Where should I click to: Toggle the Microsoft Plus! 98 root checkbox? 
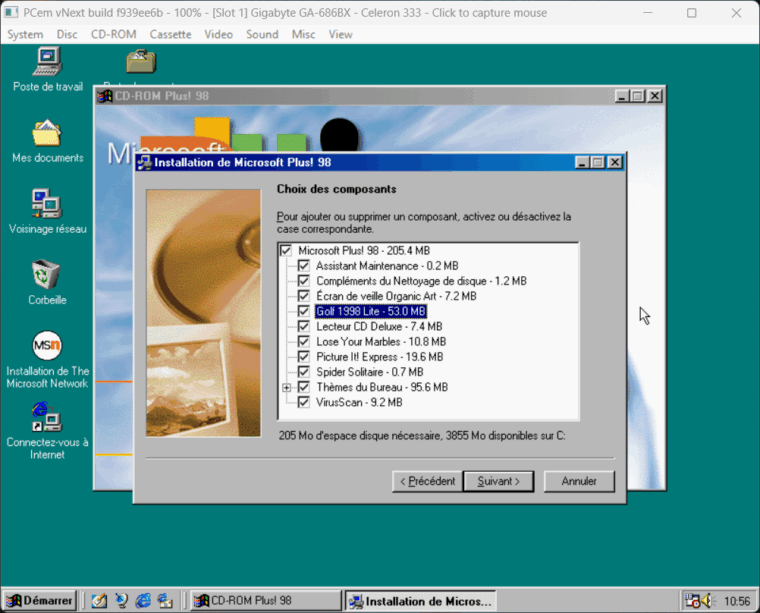pos(286,251)
